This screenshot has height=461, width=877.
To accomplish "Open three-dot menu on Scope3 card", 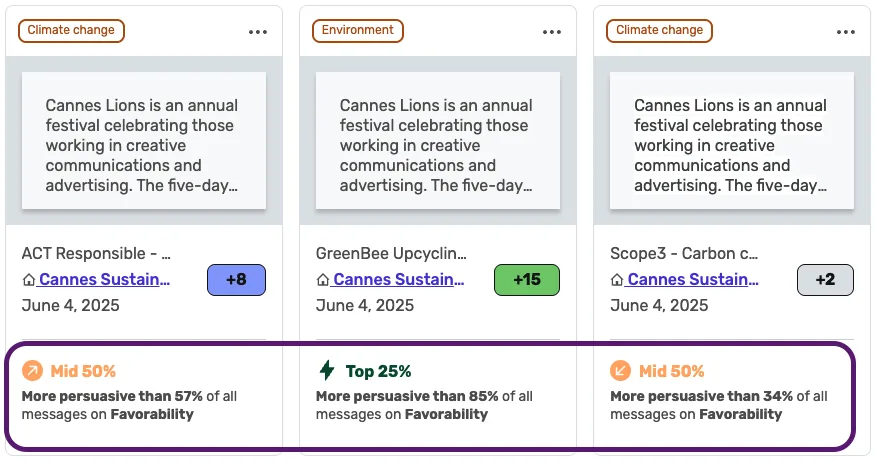I will click(x=846, y=32).
